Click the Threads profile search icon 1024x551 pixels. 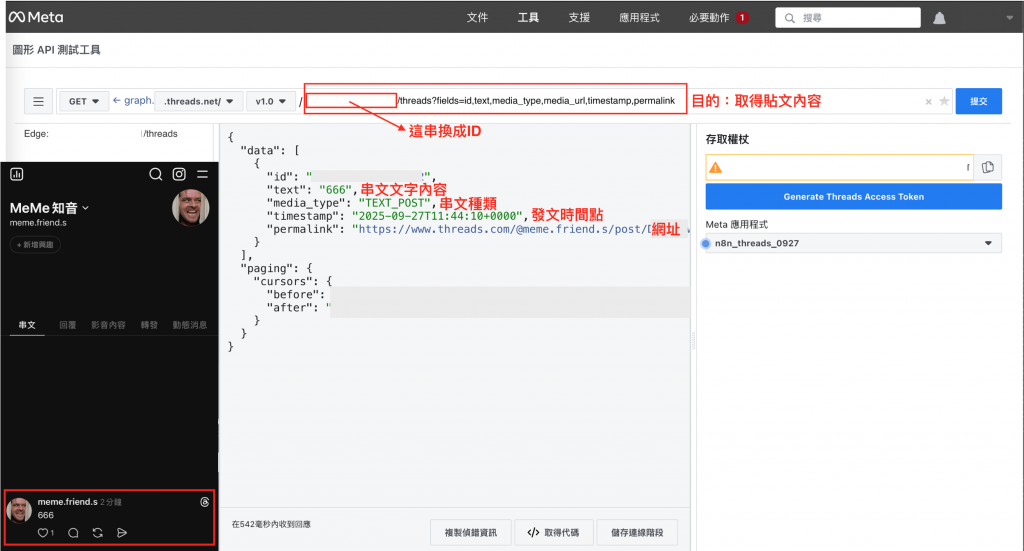(x=155, y=174)
